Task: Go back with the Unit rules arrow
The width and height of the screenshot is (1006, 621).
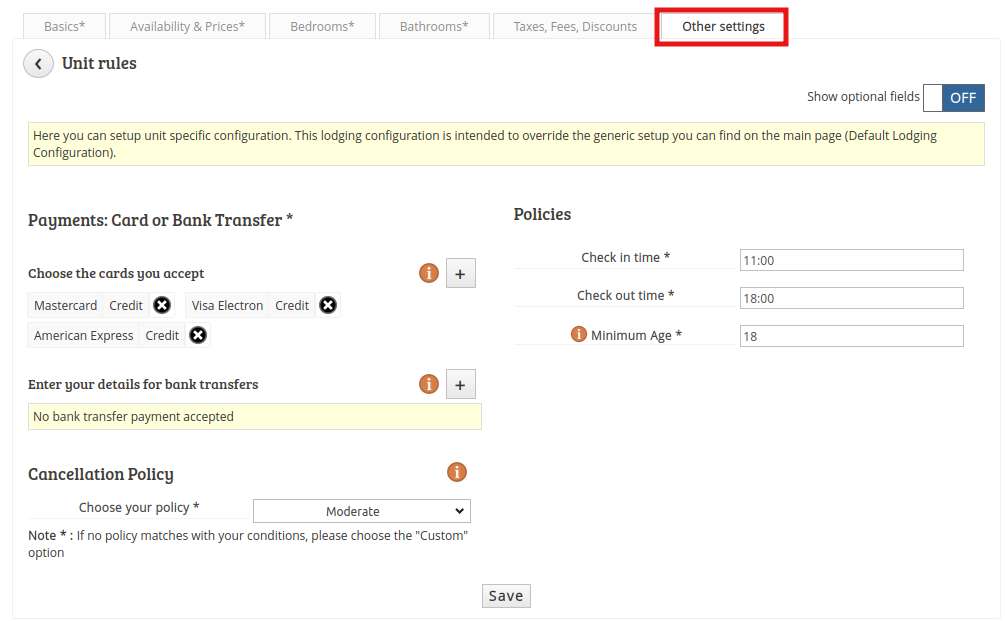Action: tap(38, 64)
